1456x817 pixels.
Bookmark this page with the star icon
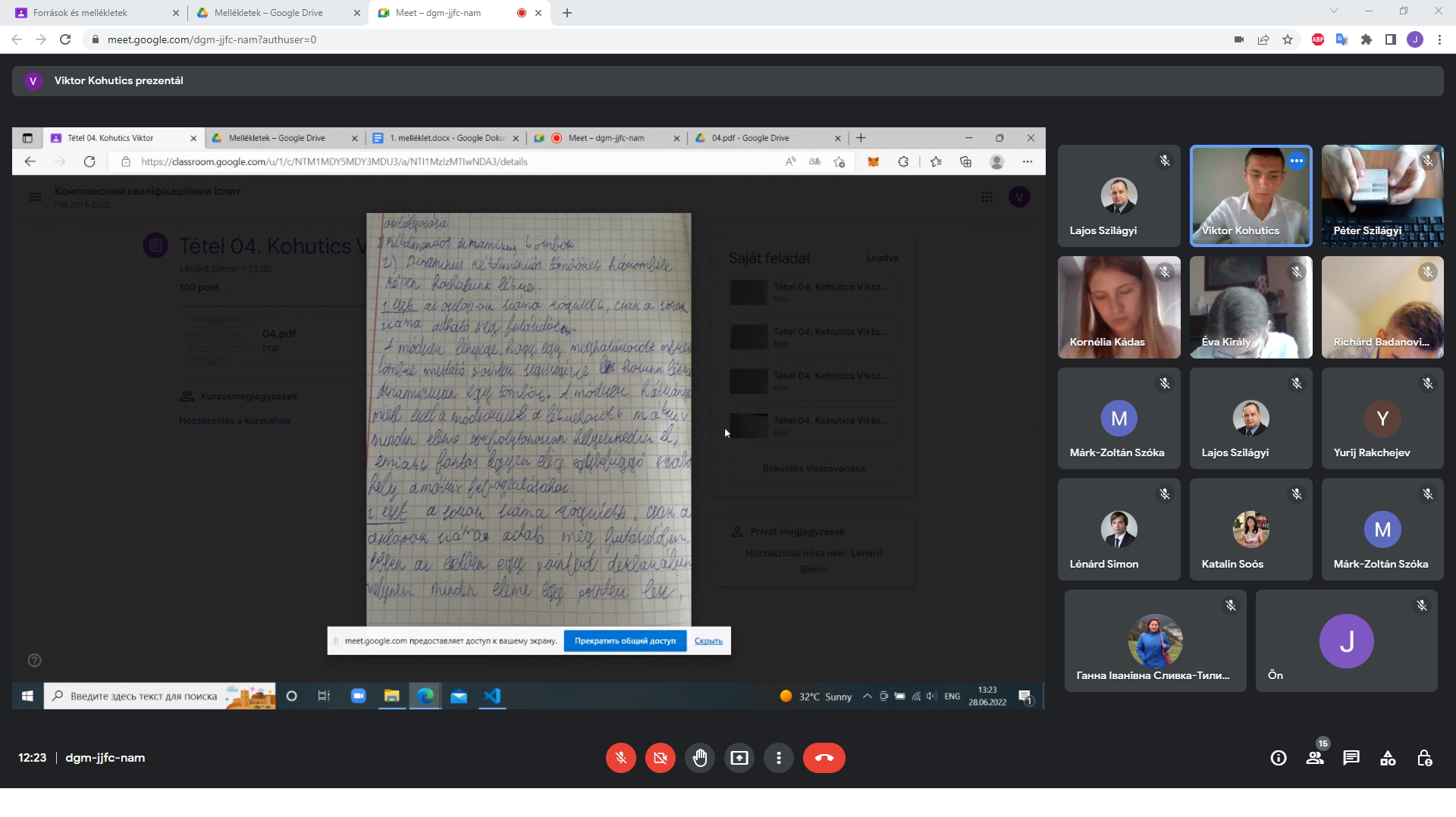[1288, 39]
